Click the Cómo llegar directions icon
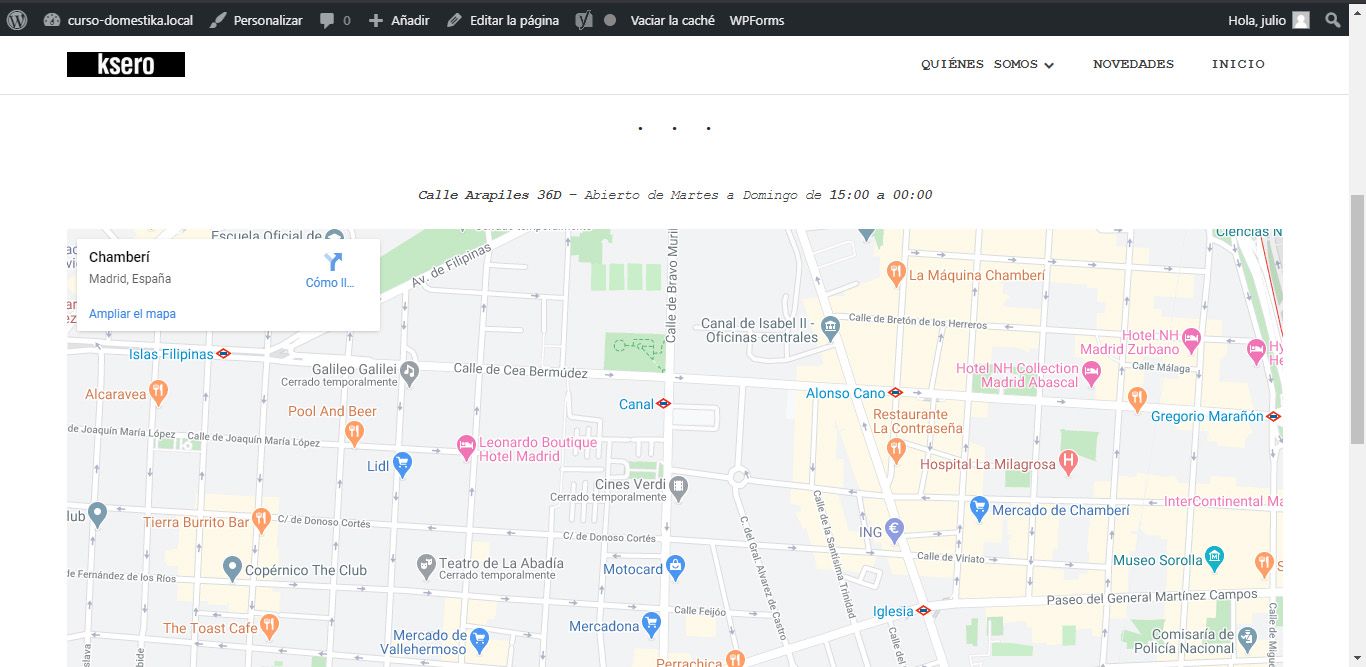 coord(333,262)
